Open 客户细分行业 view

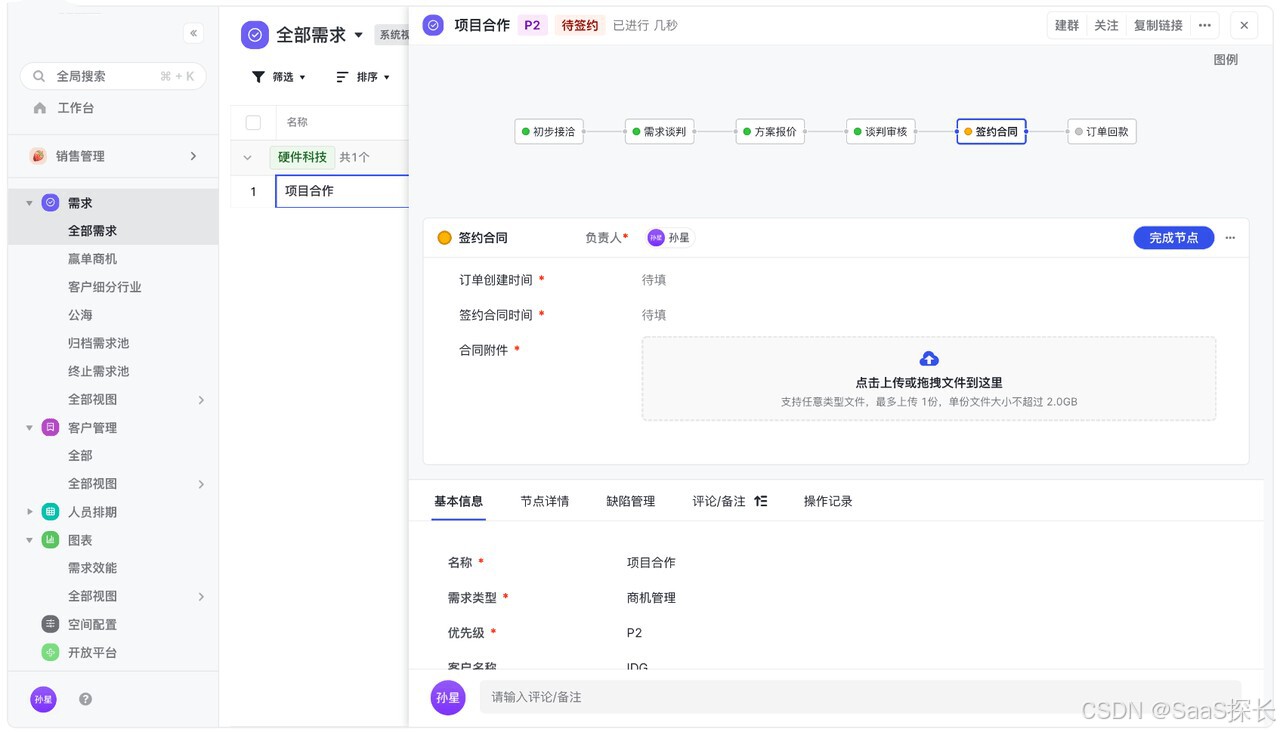(105, 287)
